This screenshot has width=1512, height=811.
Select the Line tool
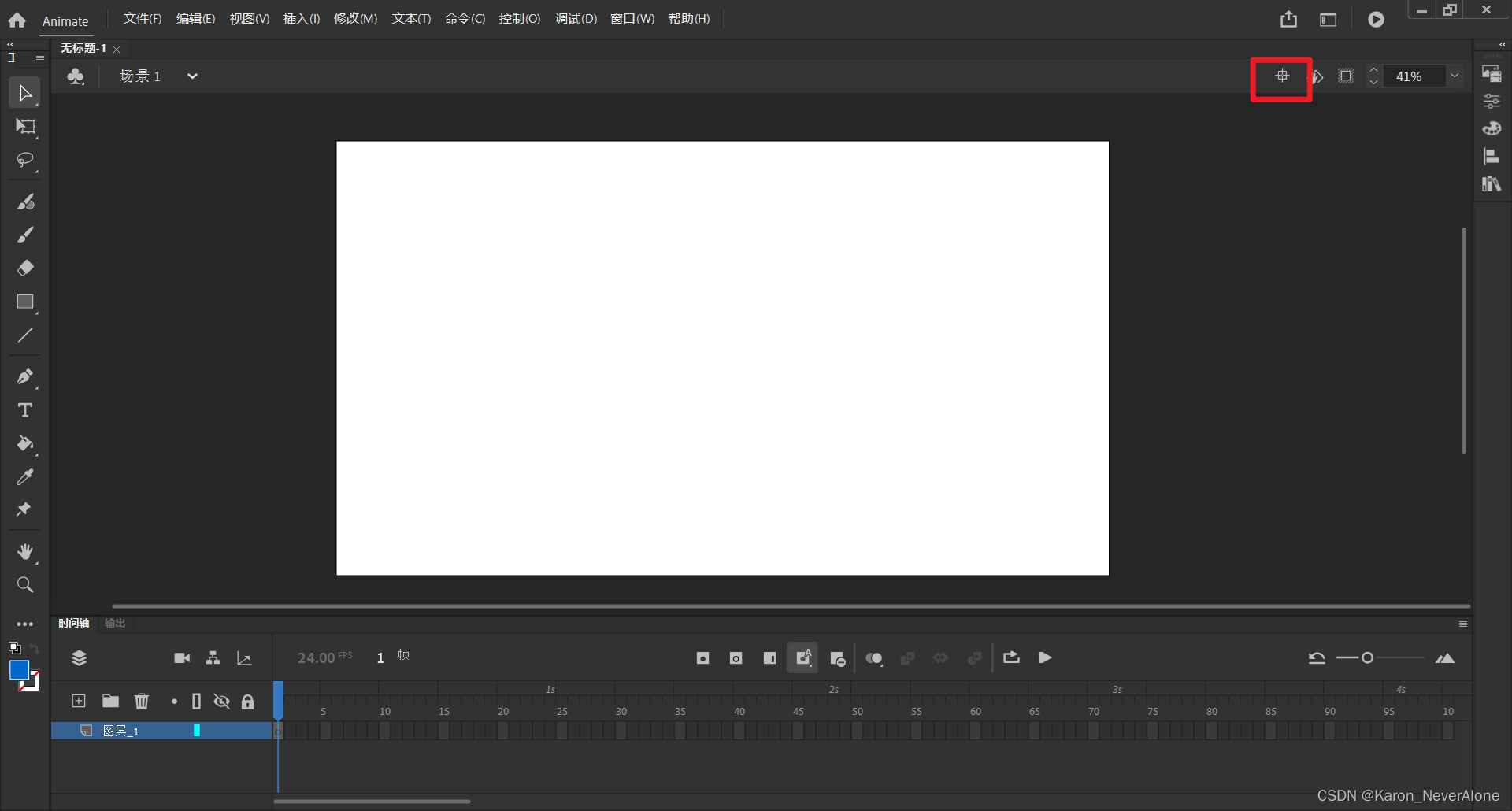(x=25, y=335)
